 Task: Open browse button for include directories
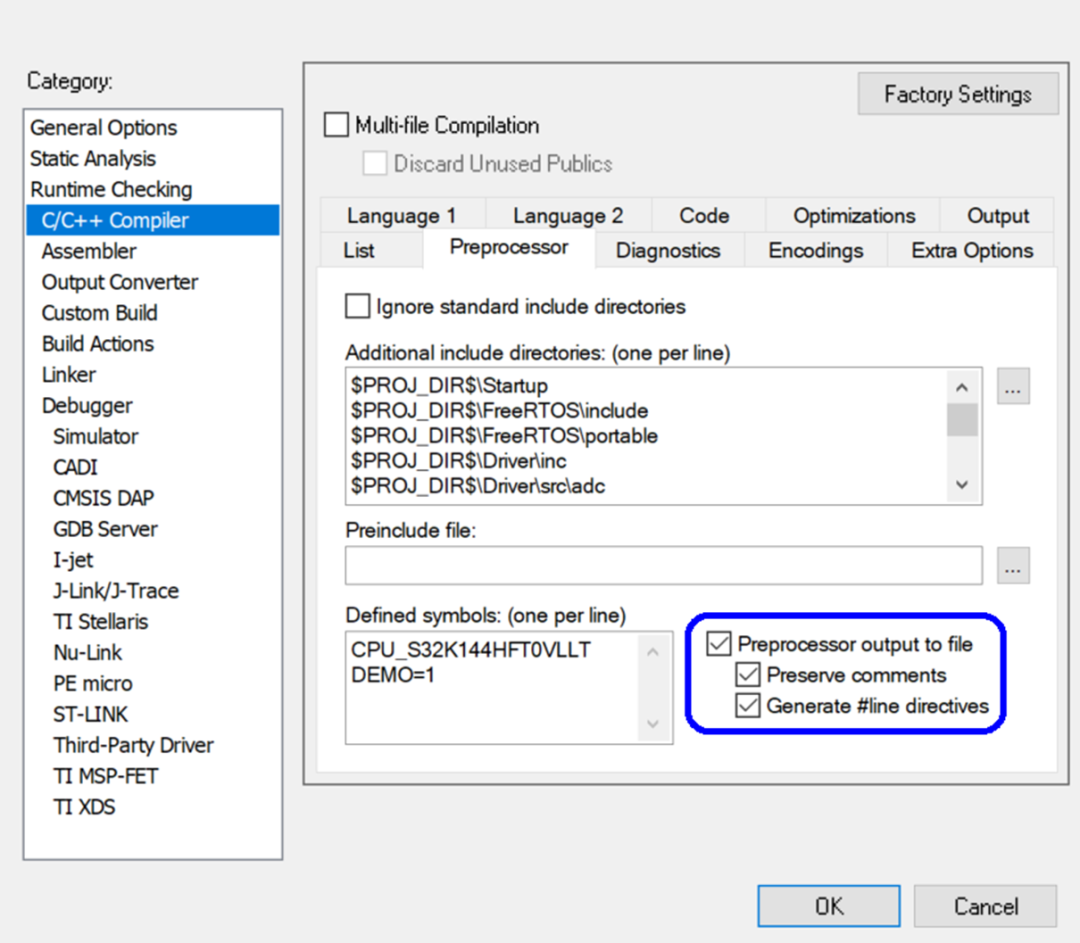(1013, 386)
